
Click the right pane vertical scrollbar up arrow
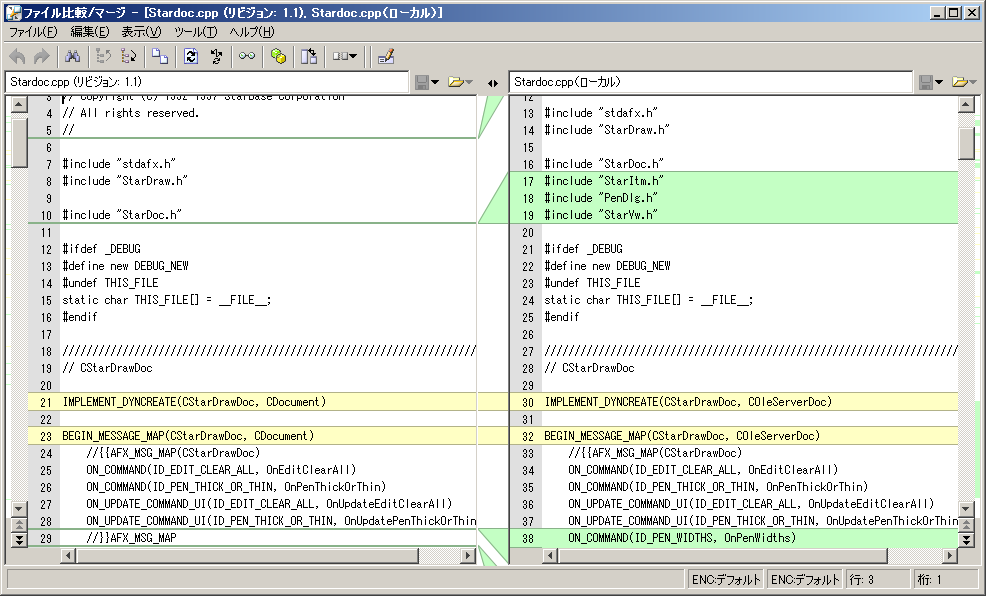pyautogui.click(x=967, y=104)
